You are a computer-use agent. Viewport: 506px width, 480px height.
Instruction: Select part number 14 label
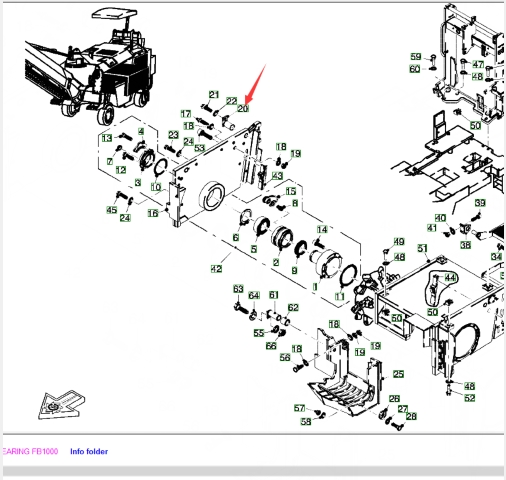pyautogui.click(x=322, y=230)
